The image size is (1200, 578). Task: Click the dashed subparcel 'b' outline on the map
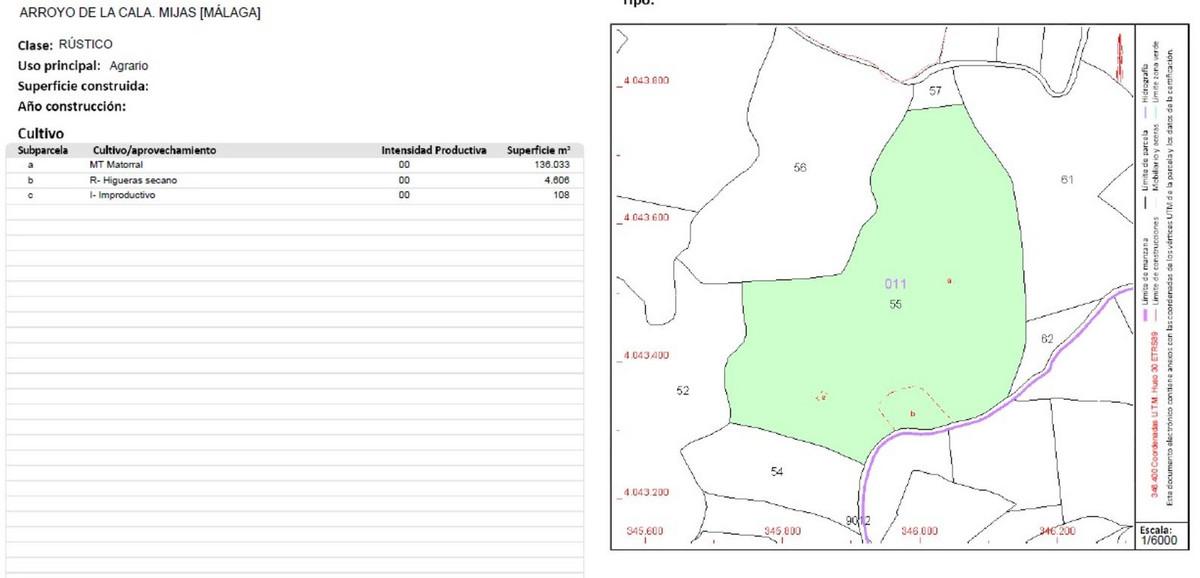pos(913,408)
